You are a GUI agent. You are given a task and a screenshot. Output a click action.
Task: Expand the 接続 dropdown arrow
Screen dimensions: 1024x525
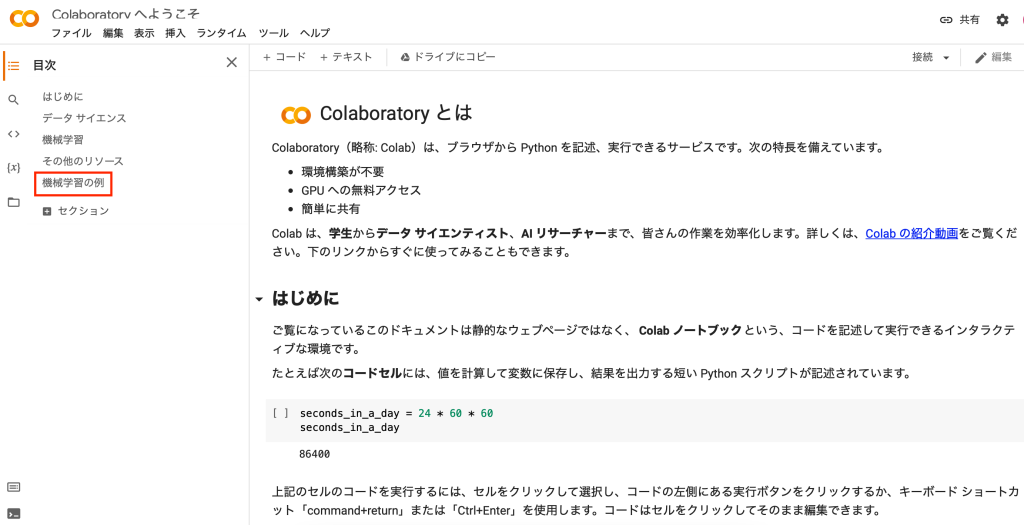tap(946, 58)
